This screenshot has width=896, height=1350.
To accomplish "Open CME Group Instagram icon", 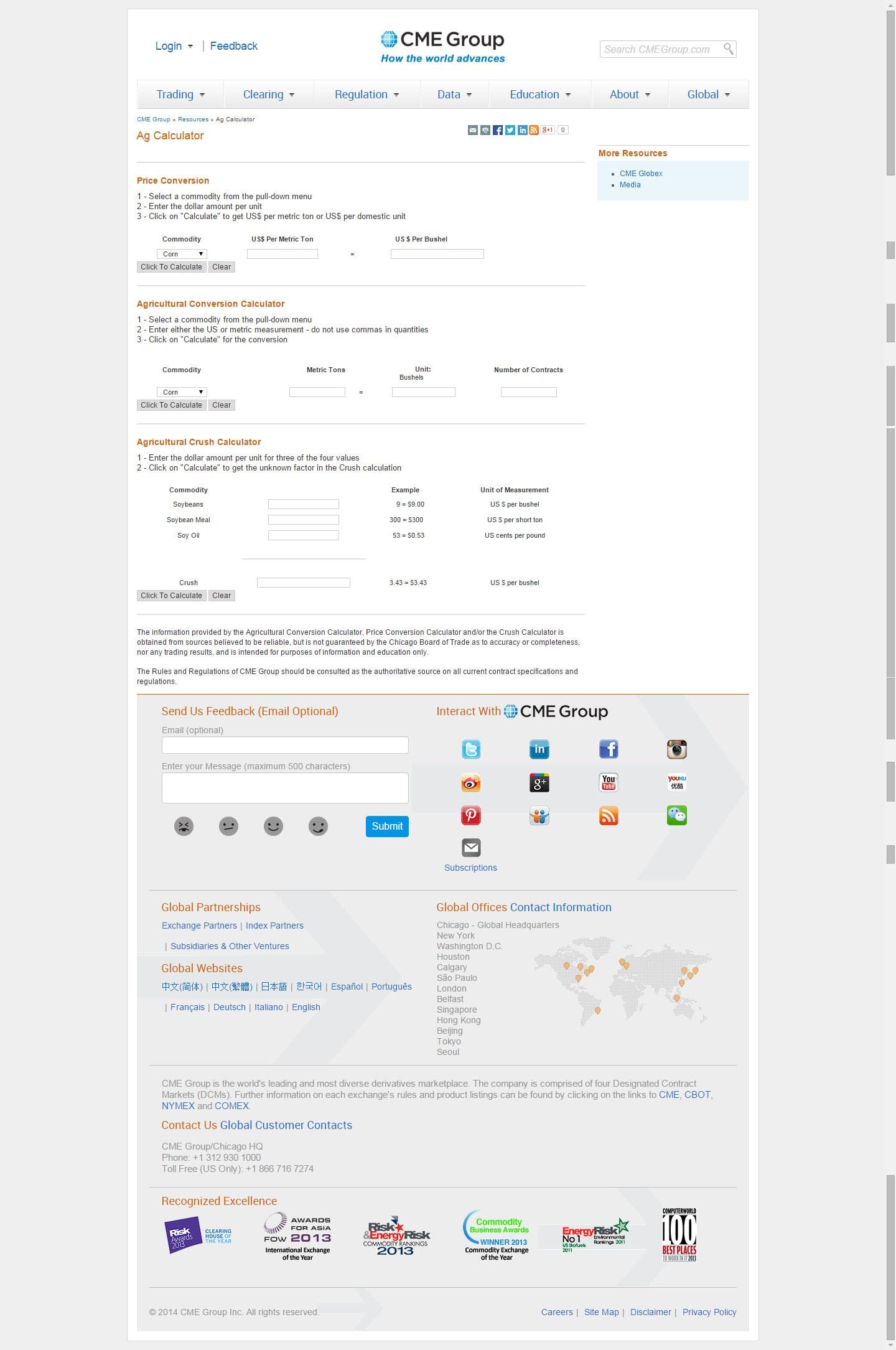I will click(677, 749).
